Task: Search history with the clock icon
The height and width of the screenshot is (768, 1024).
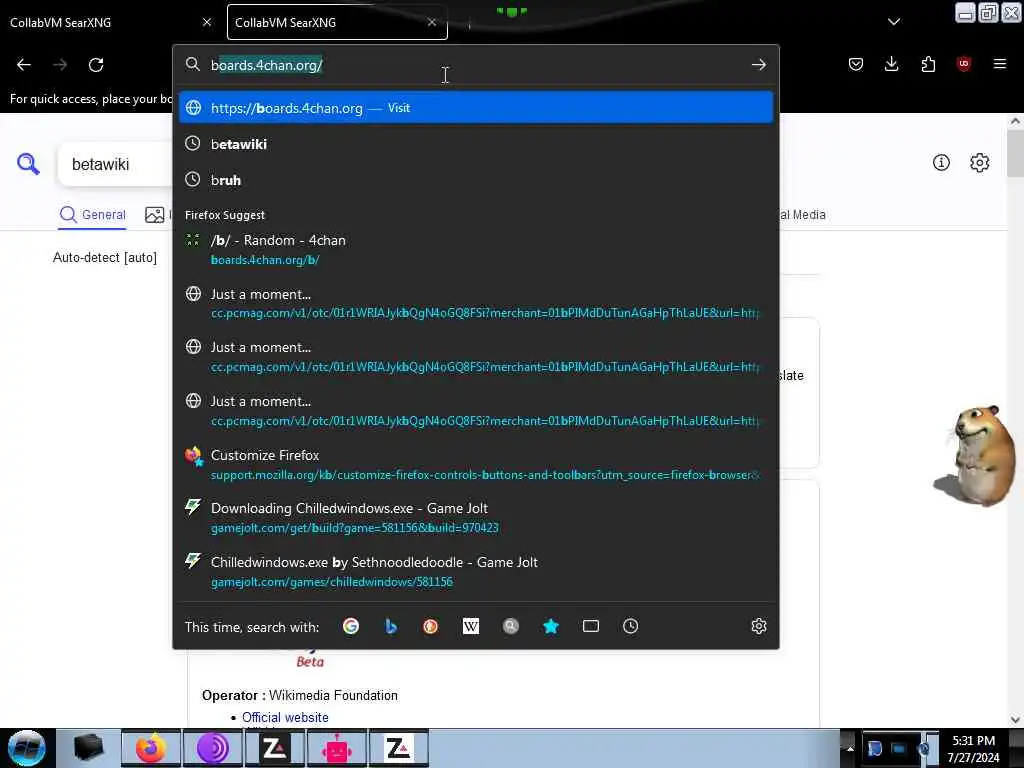Action: coord(630,626)
